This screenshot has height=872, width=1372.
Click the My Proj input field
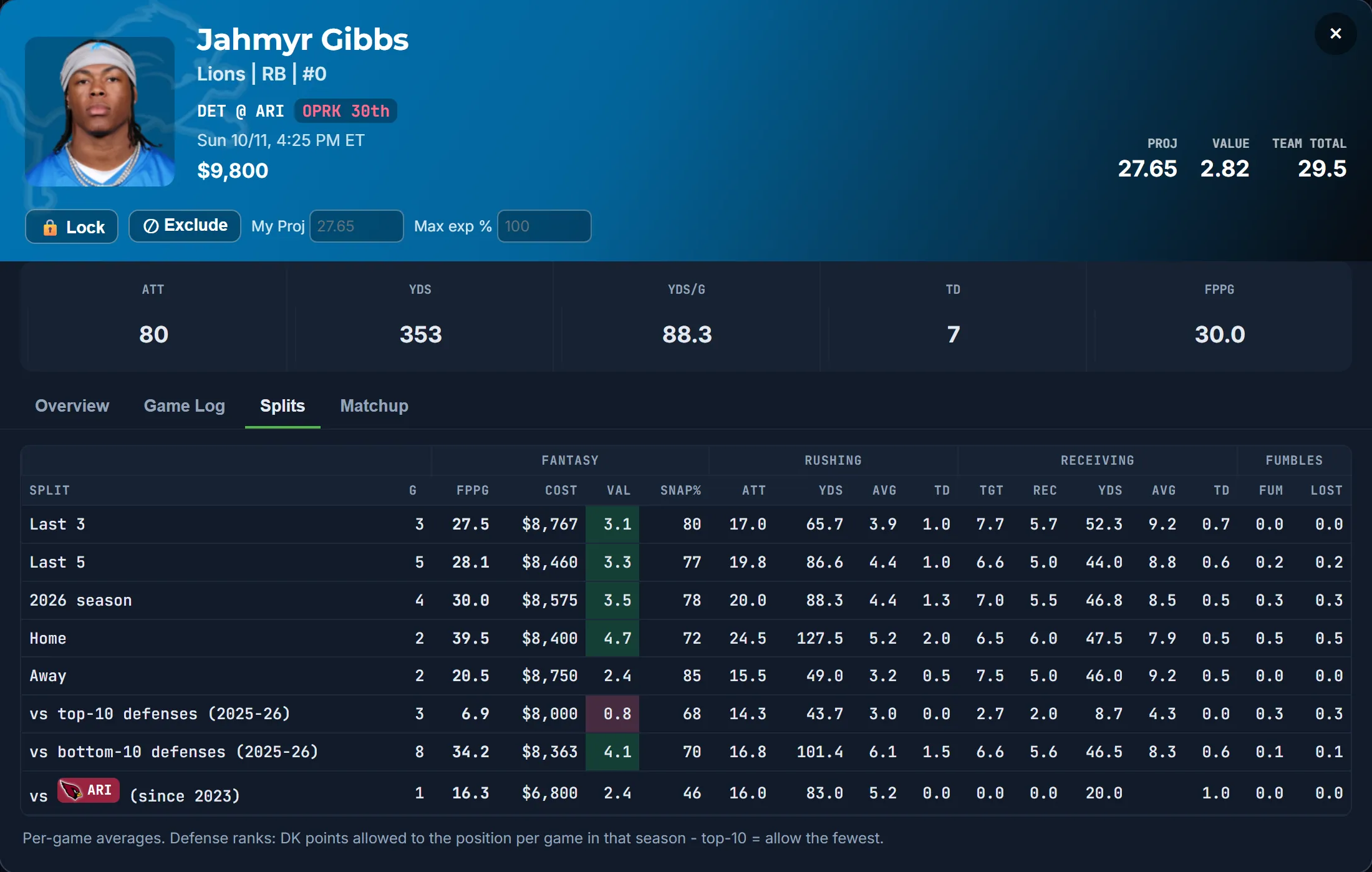click(x=357, y=226)
